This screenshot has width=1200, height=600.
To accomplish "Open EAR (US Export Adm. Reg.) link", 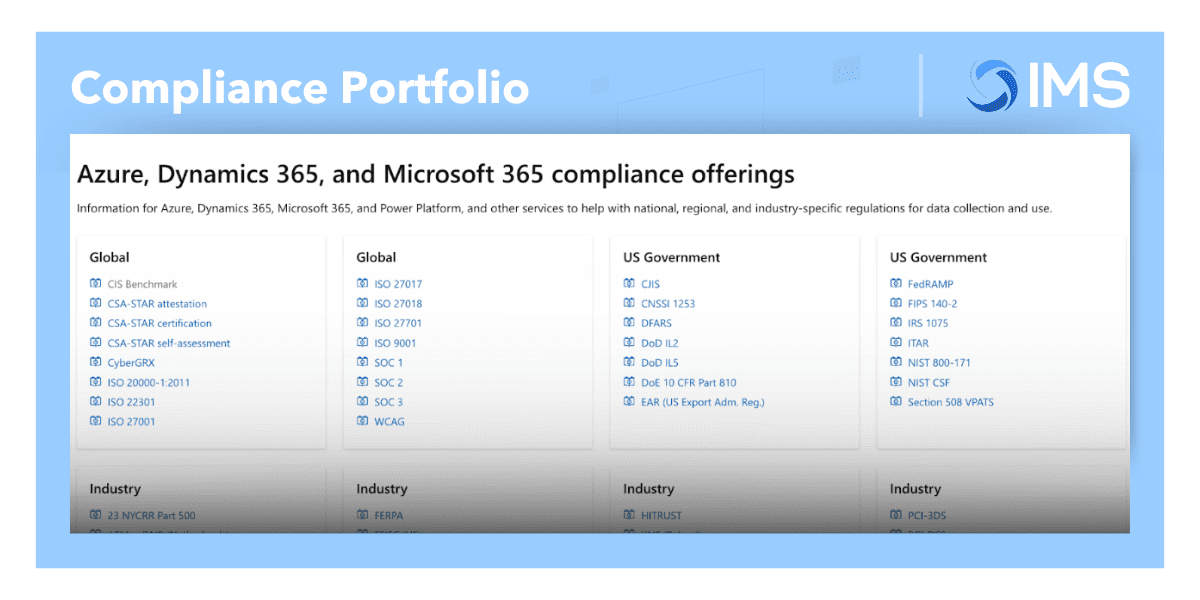I will pos(703,402).
